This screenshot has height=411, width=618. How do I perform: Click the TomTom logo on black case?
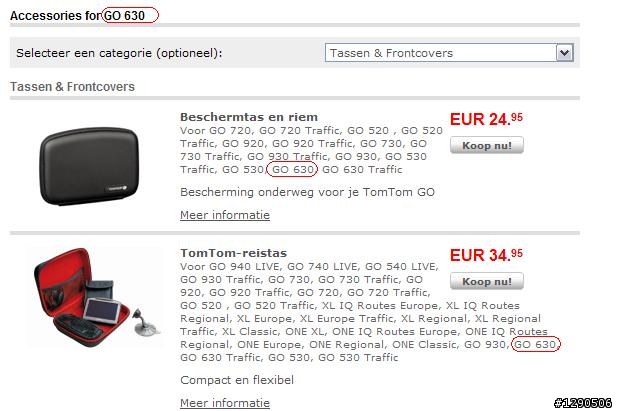pos(117,188)
